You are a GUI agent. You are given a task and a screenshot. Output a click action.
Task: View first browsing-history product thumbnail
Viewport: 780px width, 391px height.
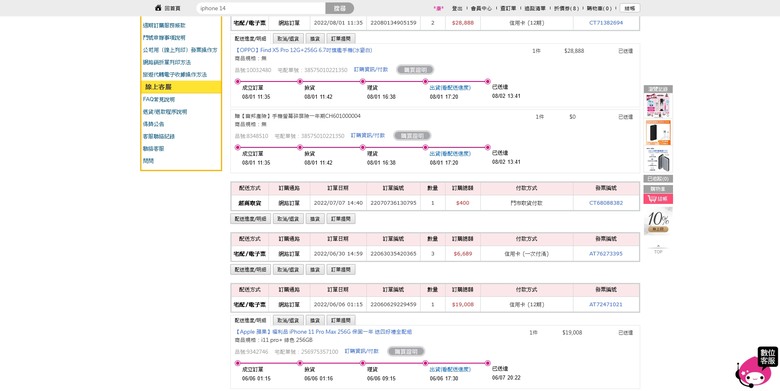[x=658, y=105]
